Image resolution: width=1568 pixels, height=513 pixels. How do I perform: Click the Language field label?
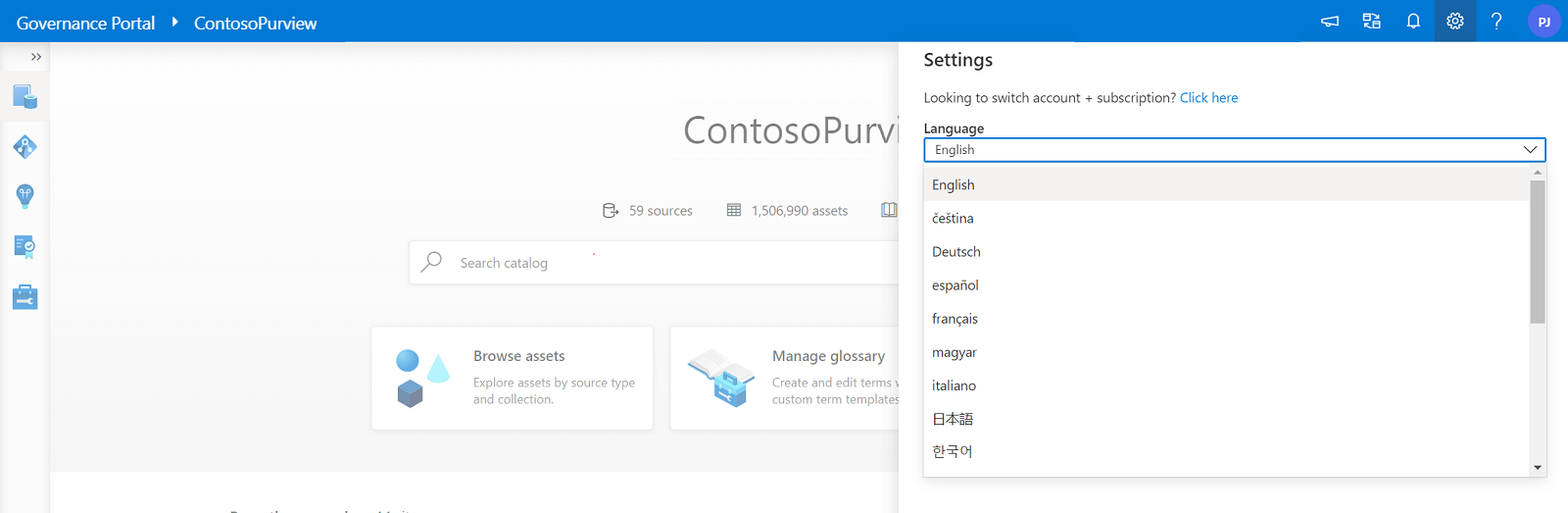pos(954,128)
